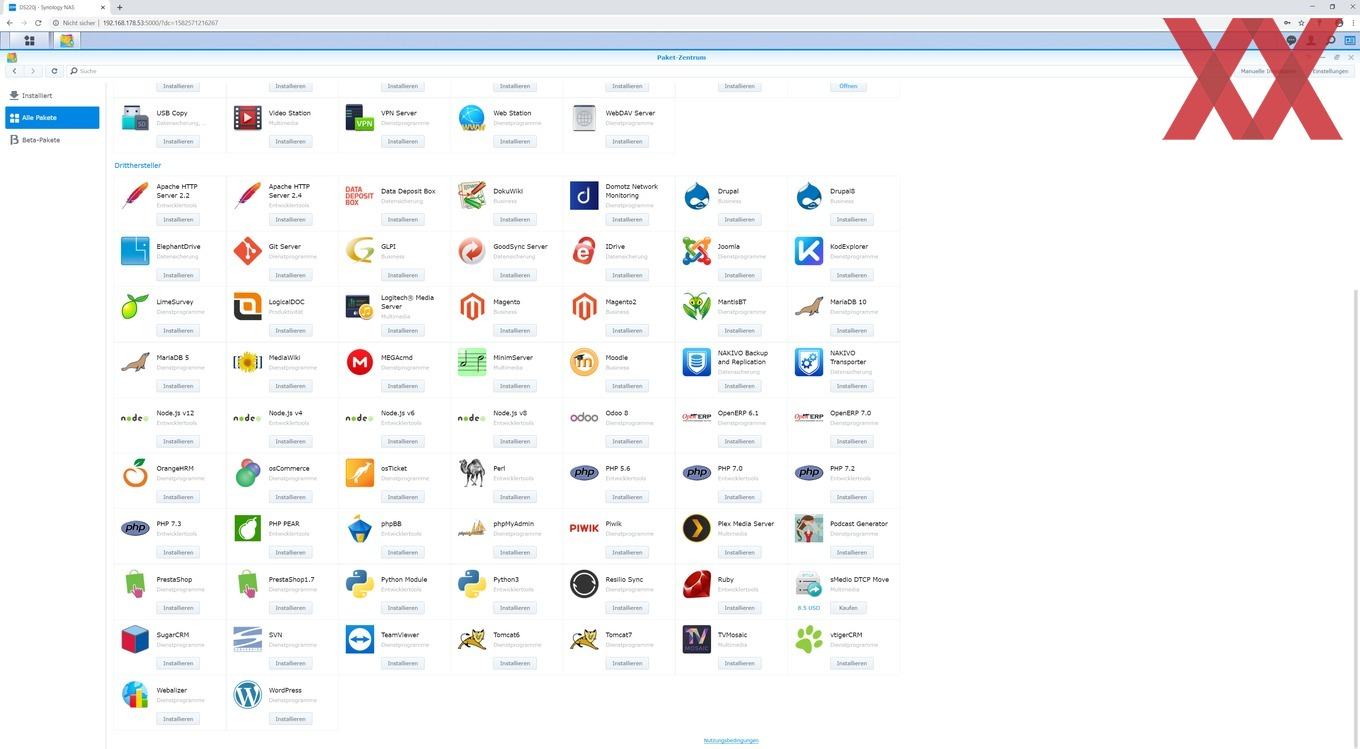Install the WebDAV Server package

[x=627, y=141]
